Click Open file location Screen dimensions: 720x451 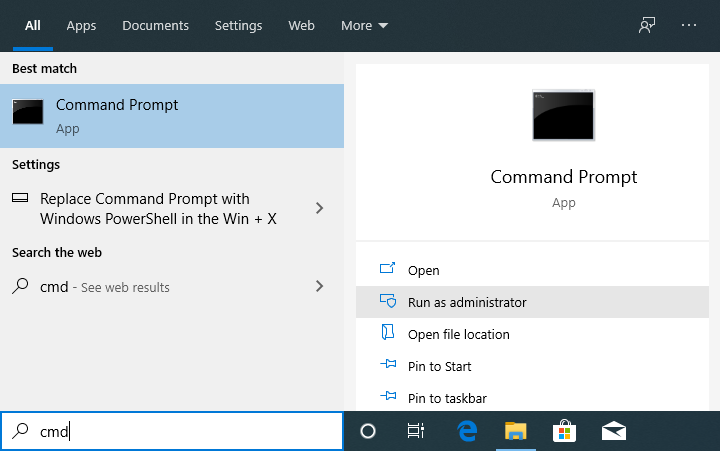[x=458, y=334]
